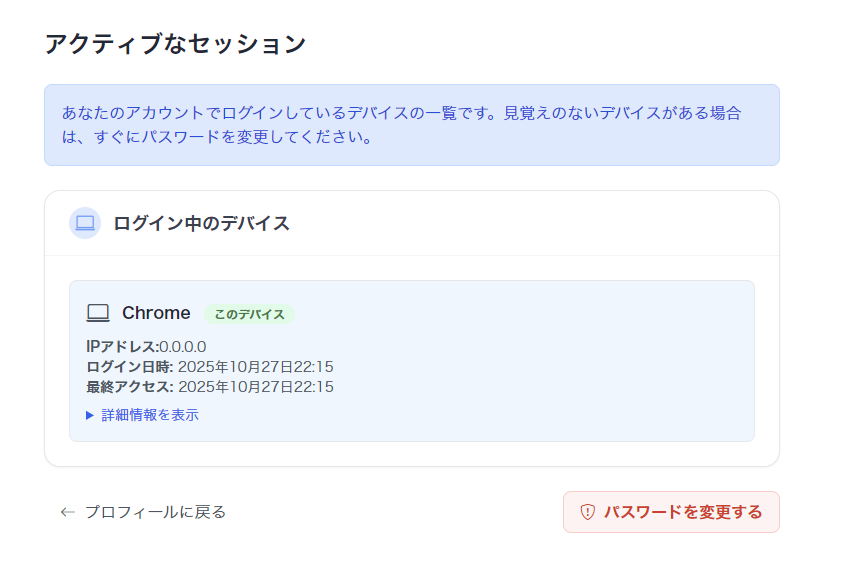Go back with the プロフィールに戻る link

coord(155,512)
